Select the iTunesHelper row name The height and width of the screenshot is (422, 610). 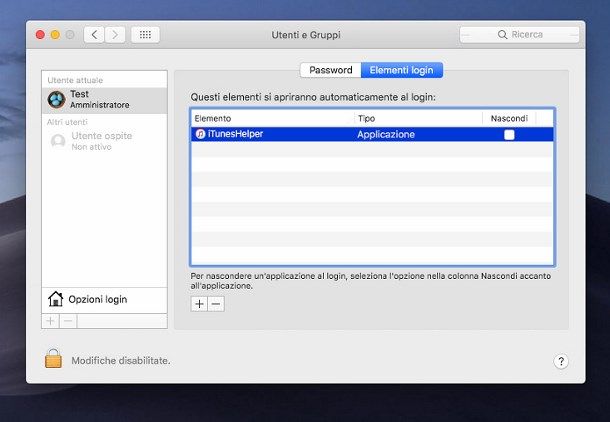click(235, 134)
